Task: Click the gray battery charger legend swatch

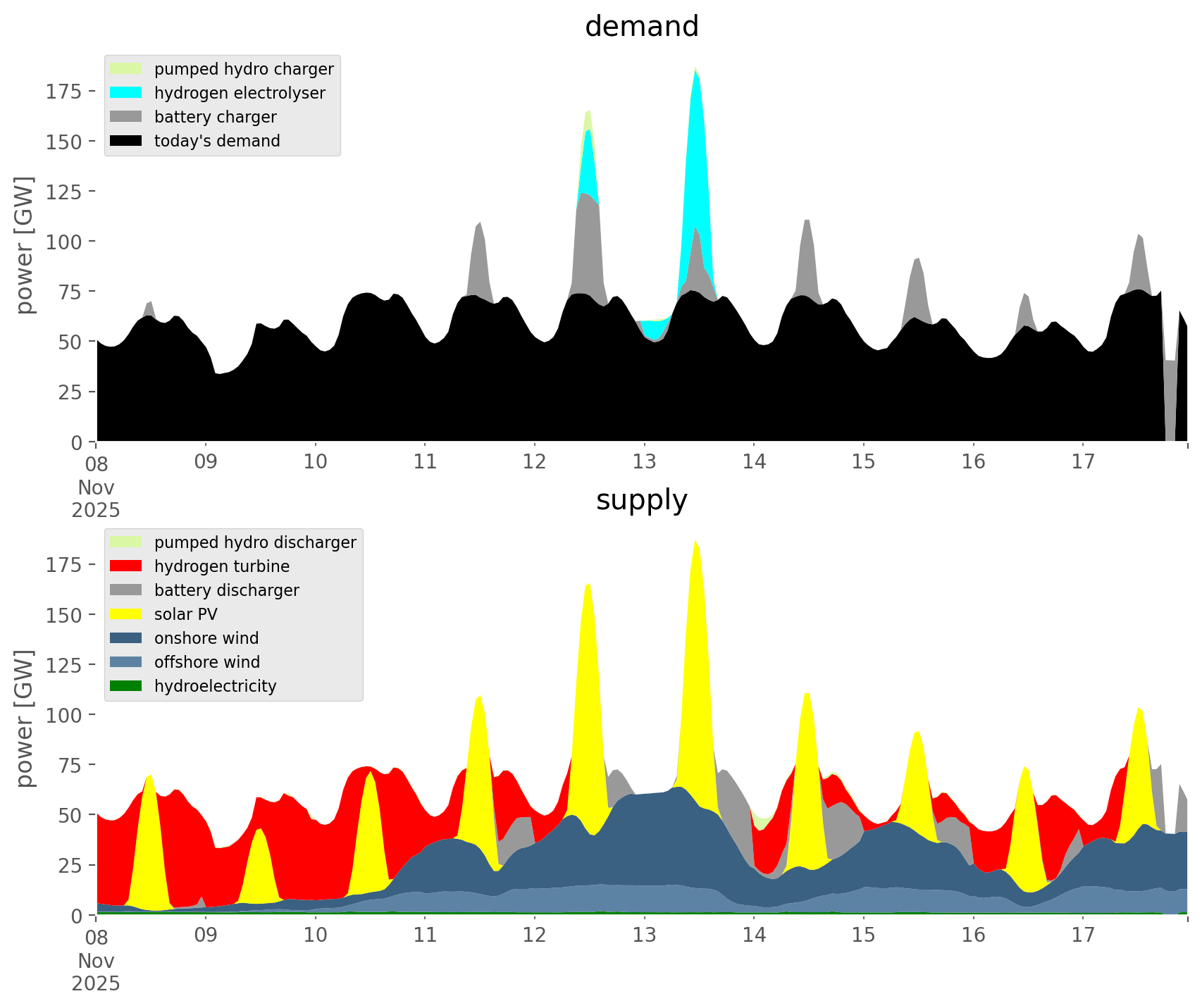Action: [x=126, y=117]
